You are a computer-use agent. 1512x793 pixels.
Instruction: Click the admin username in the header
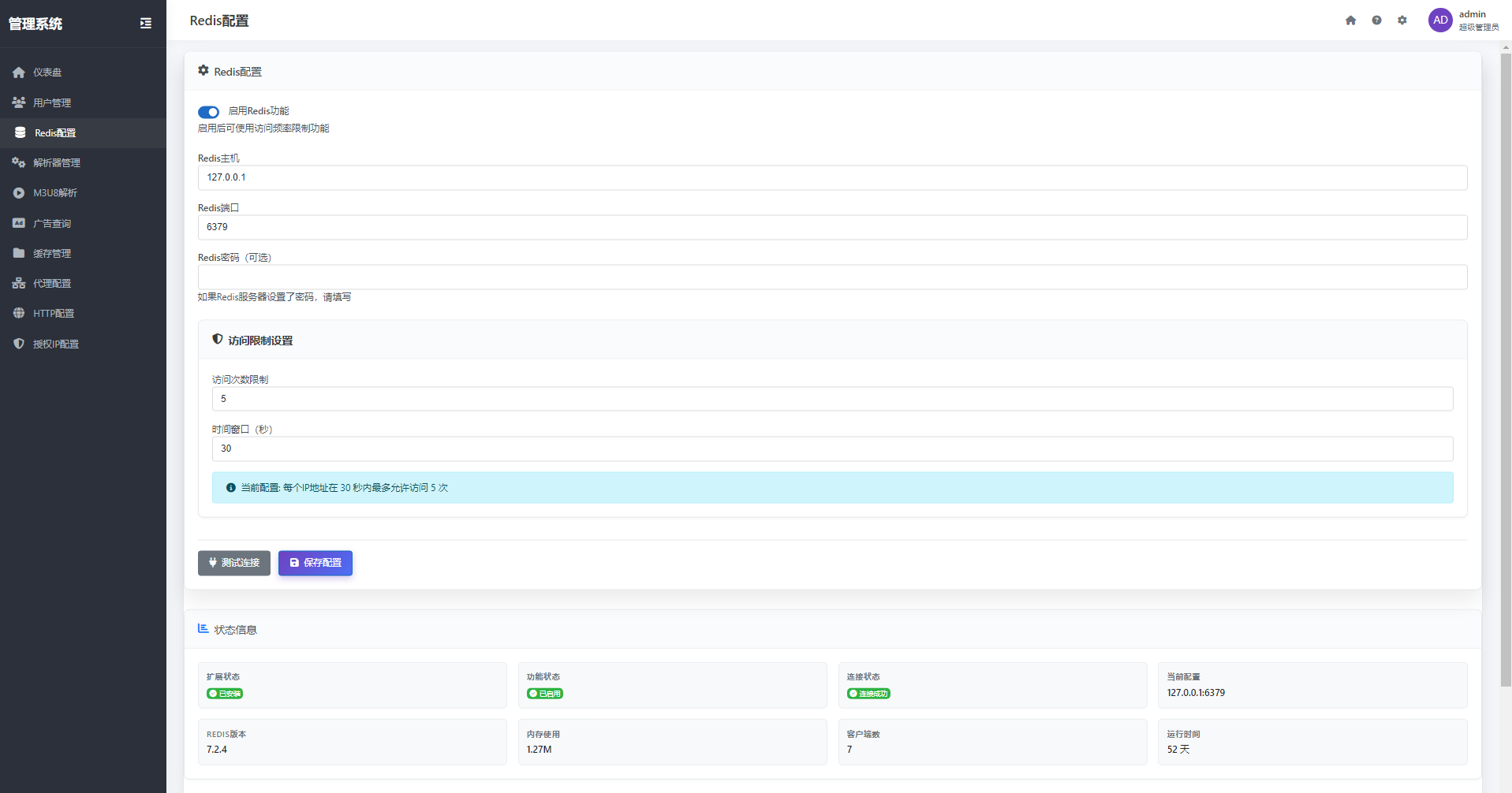point(1472,14)
